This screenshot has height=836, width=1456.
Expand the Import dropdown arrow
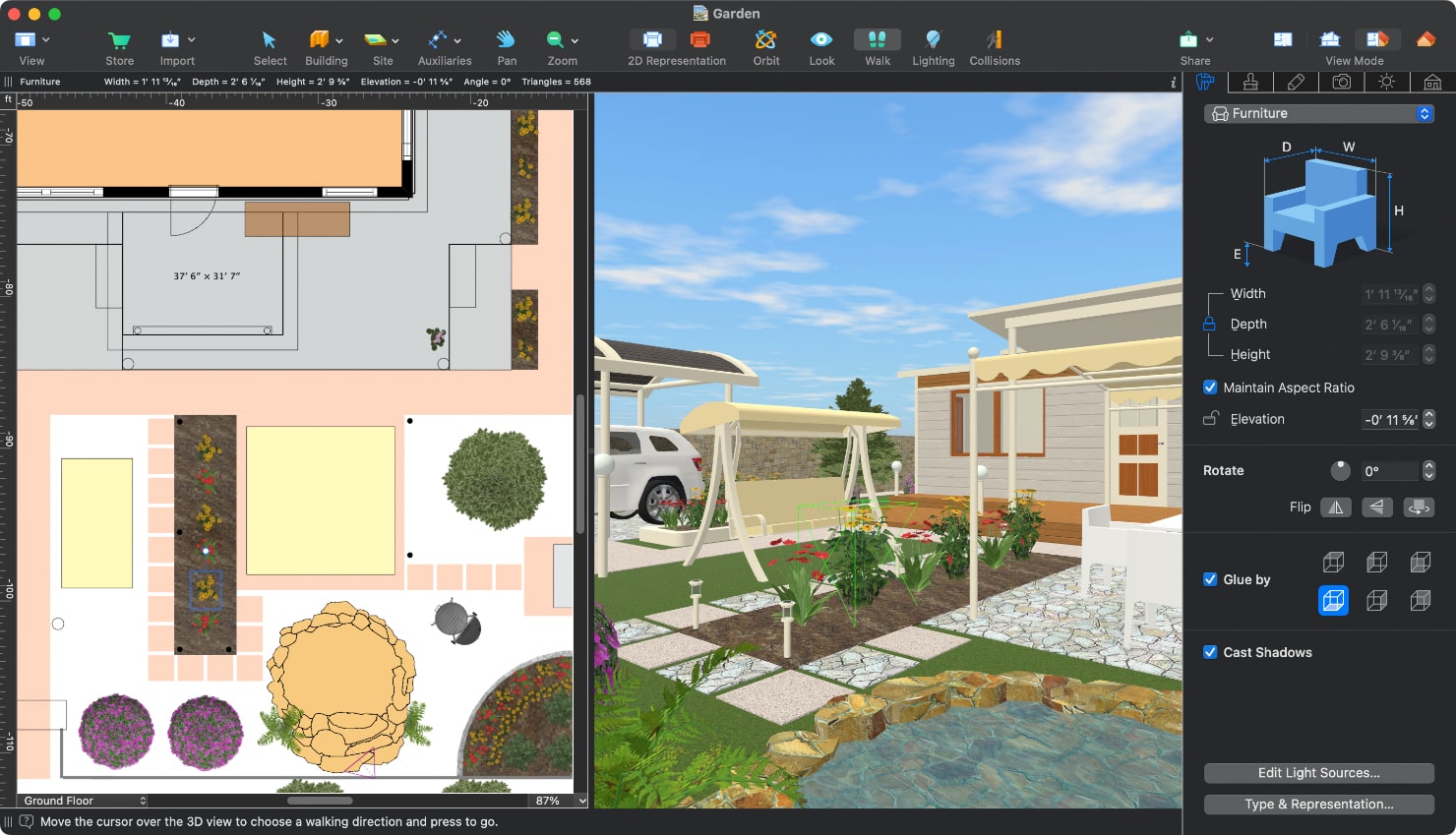pyautogui.click(x=191, y=40)
